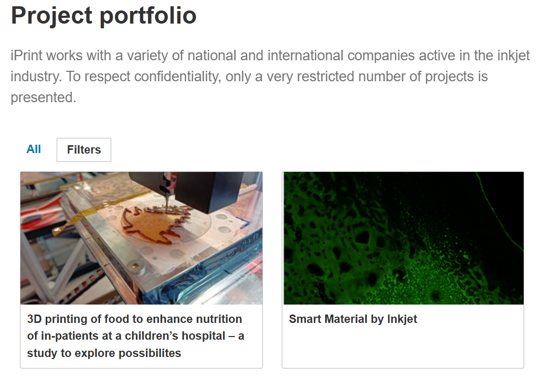The width and height of the screenshot is (542, 379).
Task: Click the 'Project portfolio' heading
Action: point(104,16)
